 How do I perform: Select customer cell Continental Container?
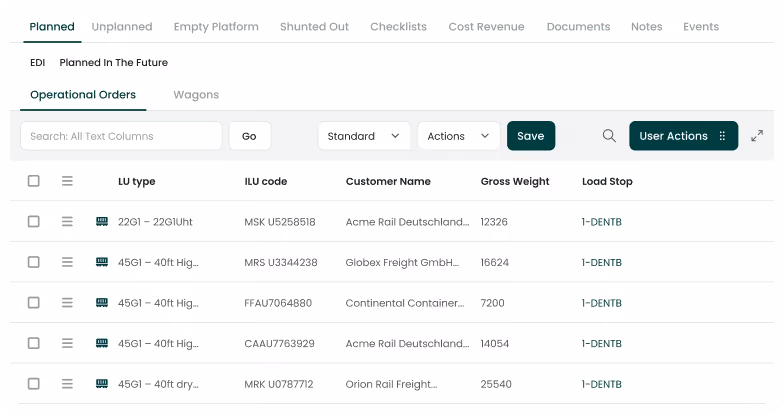point(404,302)
